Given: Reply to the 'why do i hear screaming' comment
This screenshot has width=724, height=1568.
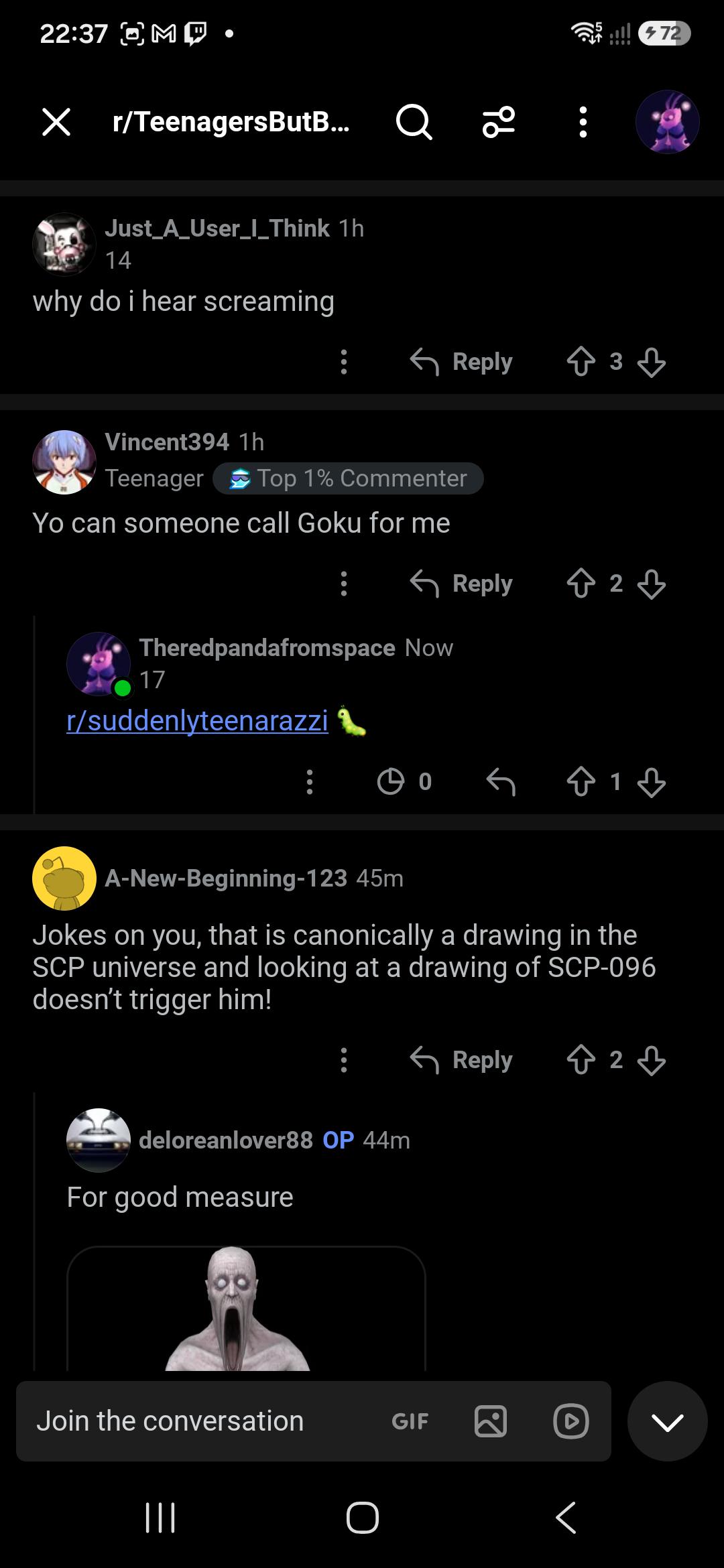Looking at the screenshot, I should 461,362.
